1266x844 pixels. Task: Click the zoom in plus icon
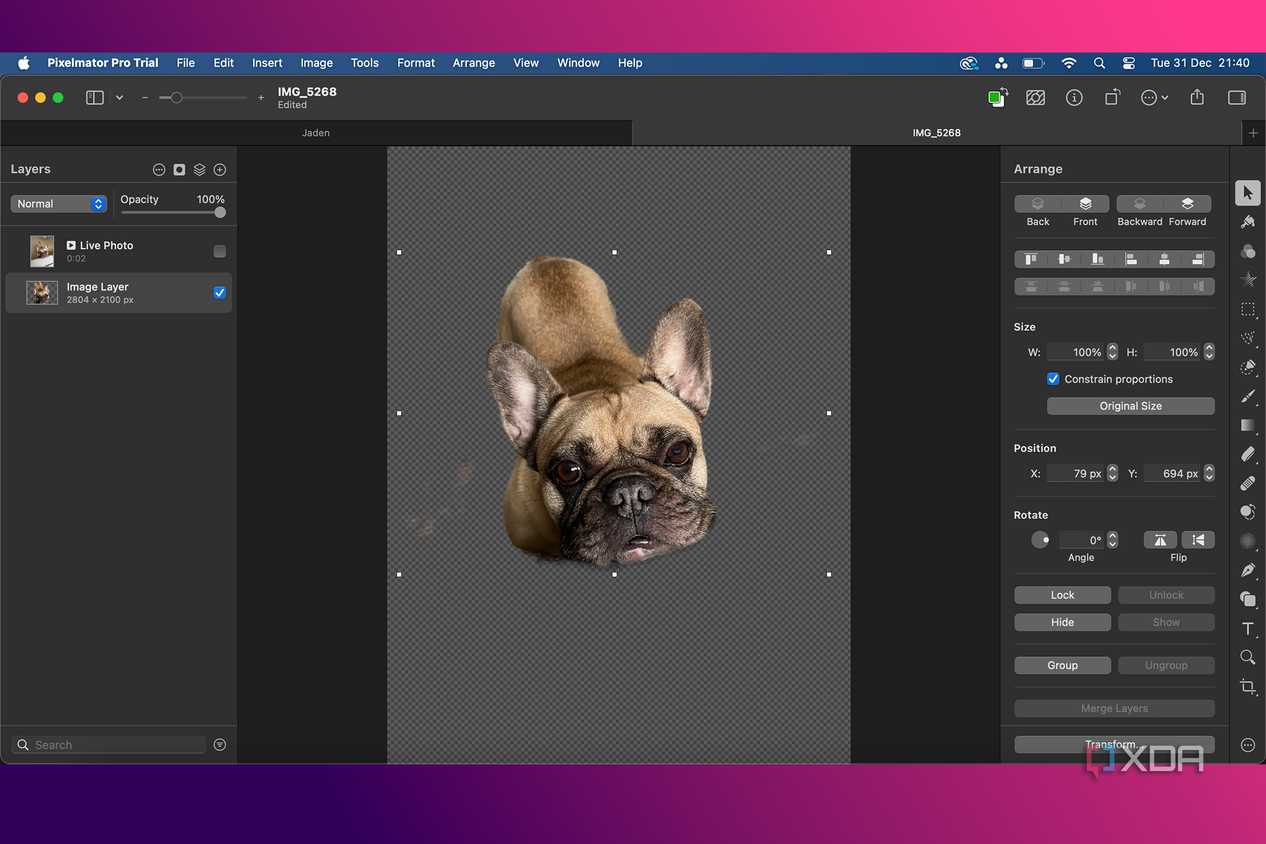pyautogui.click(x=261, y=98)
